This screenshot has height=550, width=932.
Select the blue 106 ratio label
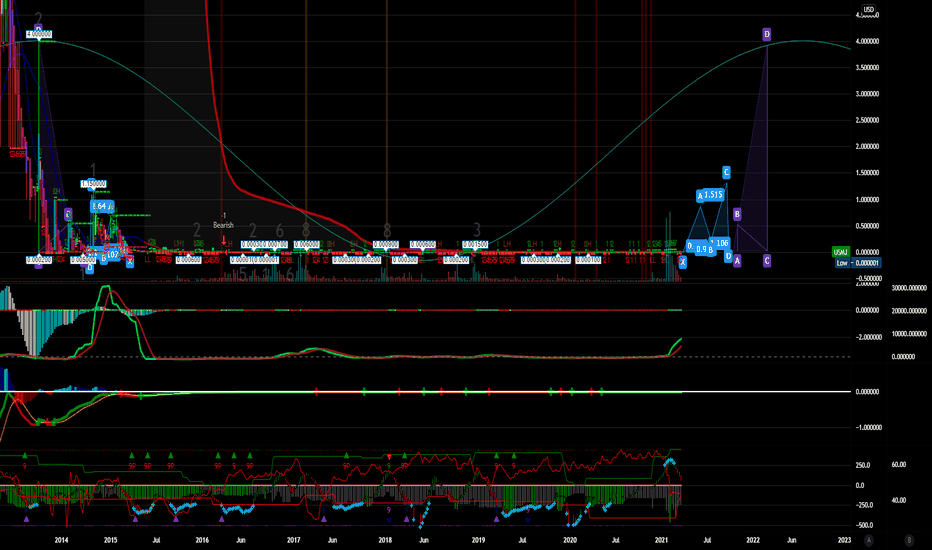tap(722, 243)
